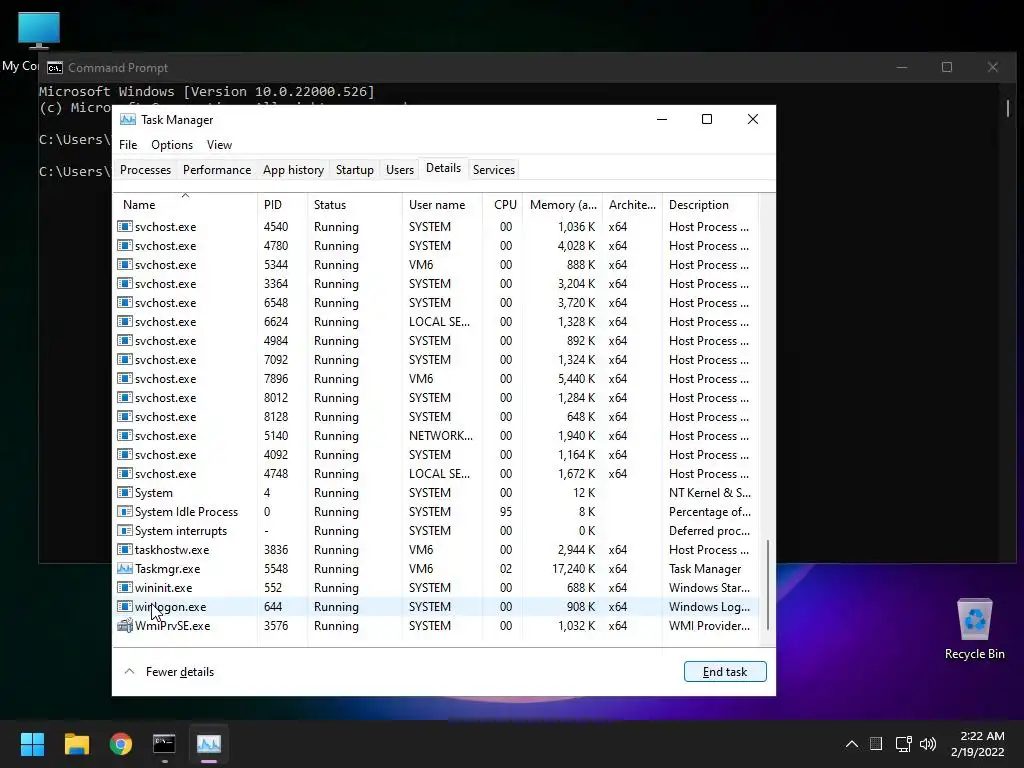The width and height of the screenshot is (1024, 768).
Task: Click the Command Prompt window scrollbar
Action: coord(1008,108)
